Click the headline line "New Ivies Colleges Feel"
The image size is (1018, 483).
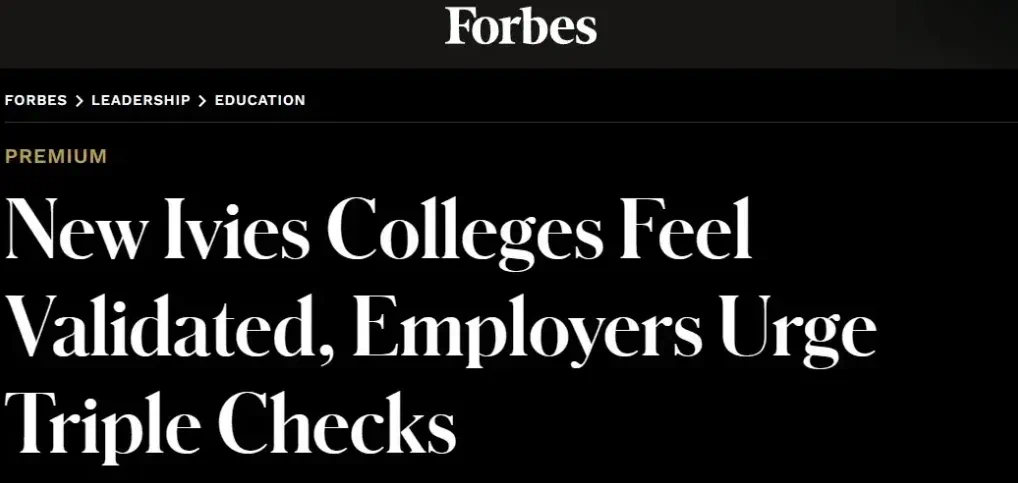tap(378, 230)
